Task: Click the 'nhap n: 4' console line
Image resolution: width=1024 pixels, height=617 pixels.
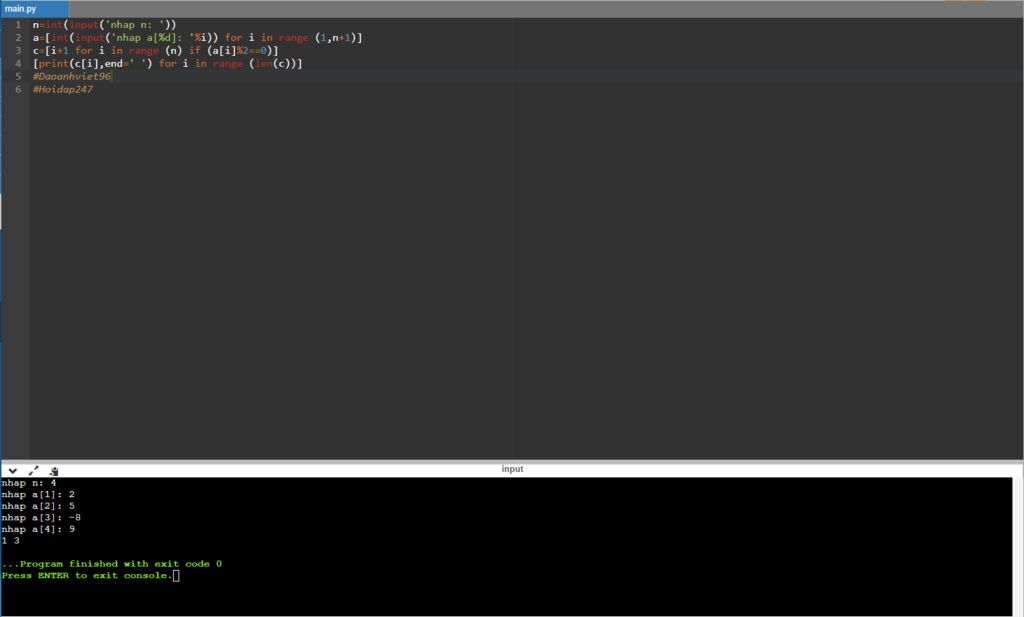Action: 29,483
